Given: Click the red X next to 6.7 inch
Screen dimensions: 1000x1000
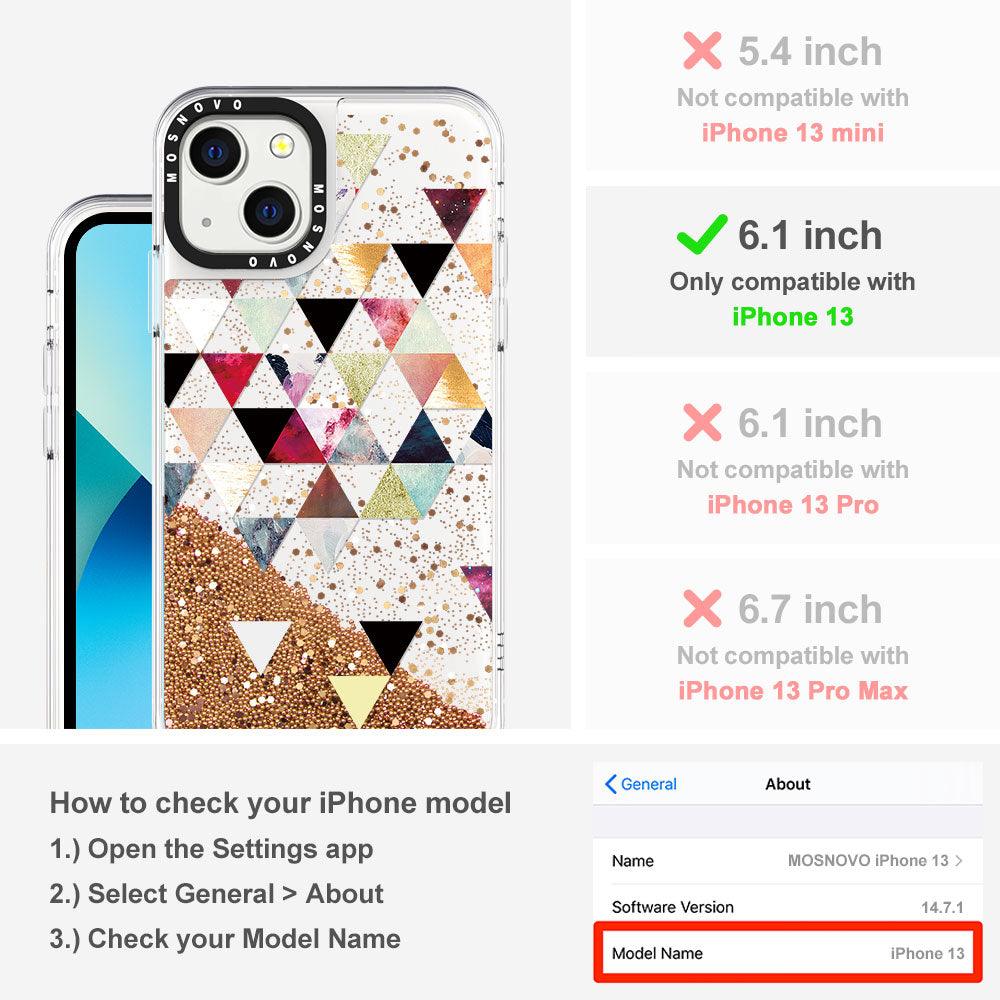Looking at the screenshot, I should coord(702,608).
